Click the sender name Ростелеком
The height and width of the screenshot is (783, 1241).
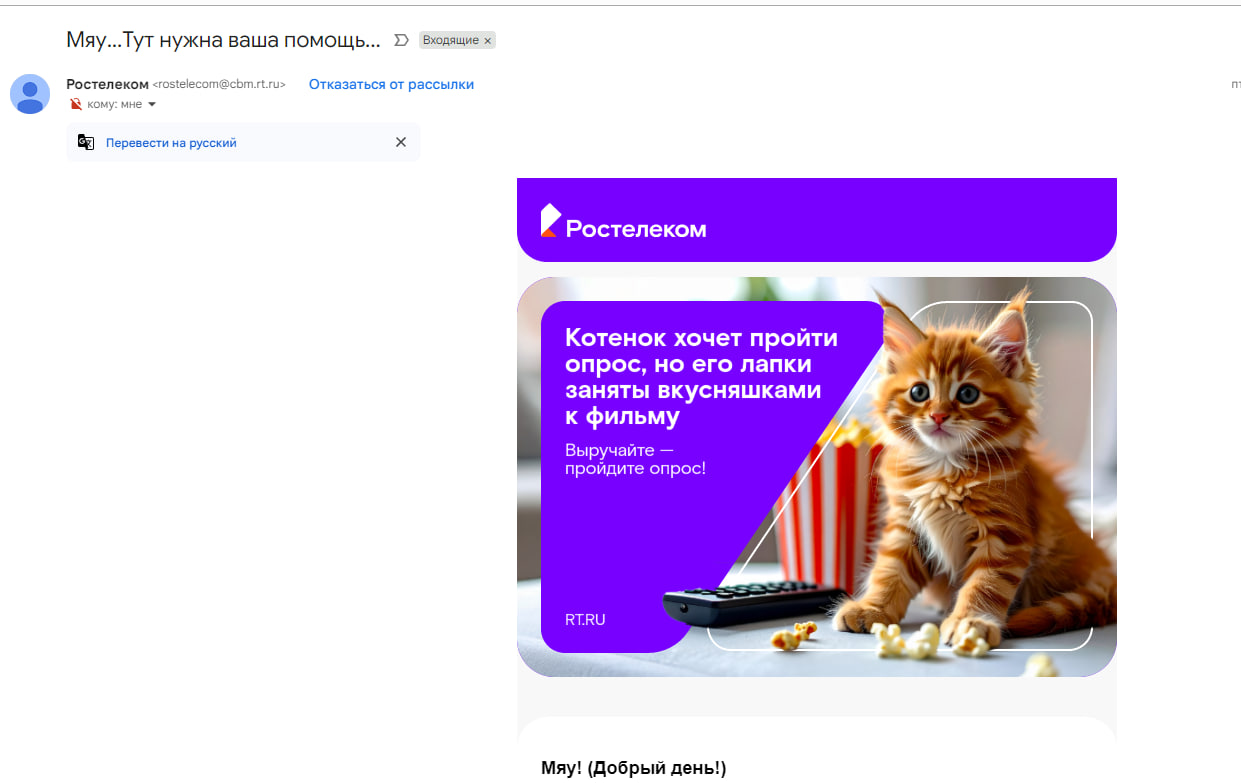click(107, 84)
